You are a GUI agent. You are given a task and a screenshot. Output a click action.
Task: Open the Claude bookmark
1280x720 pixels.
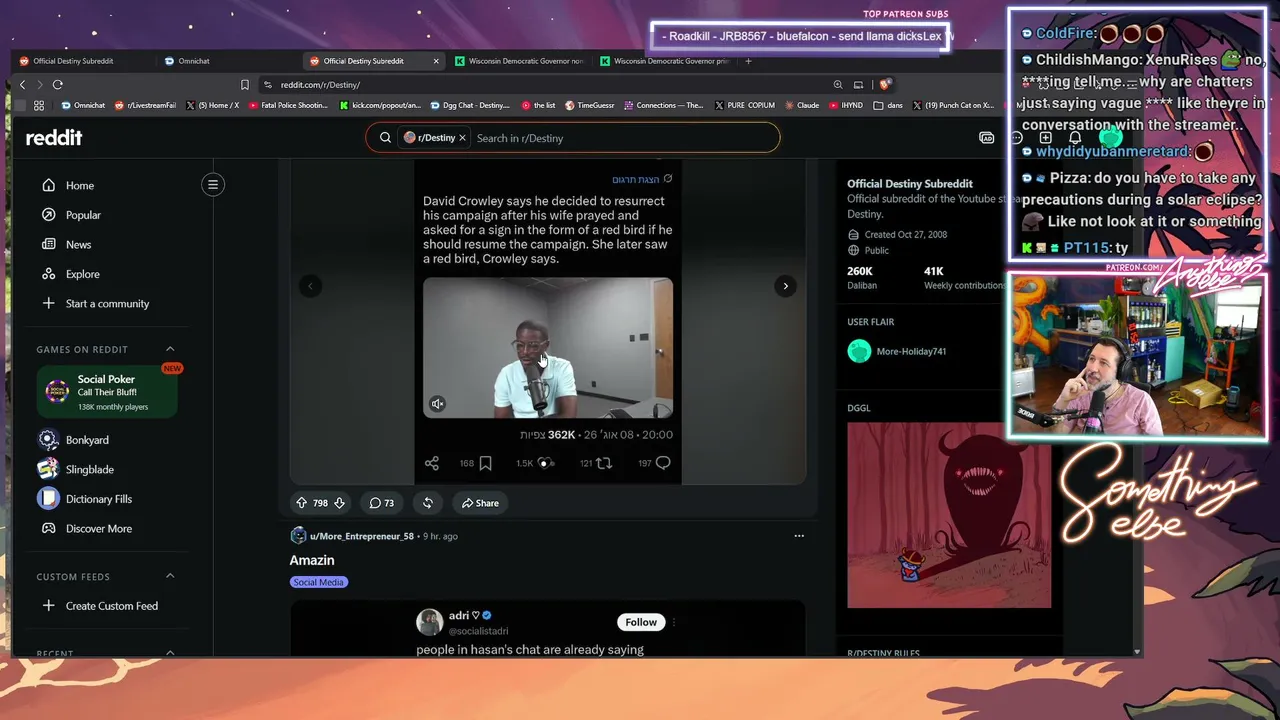click(x=802, y=105)
